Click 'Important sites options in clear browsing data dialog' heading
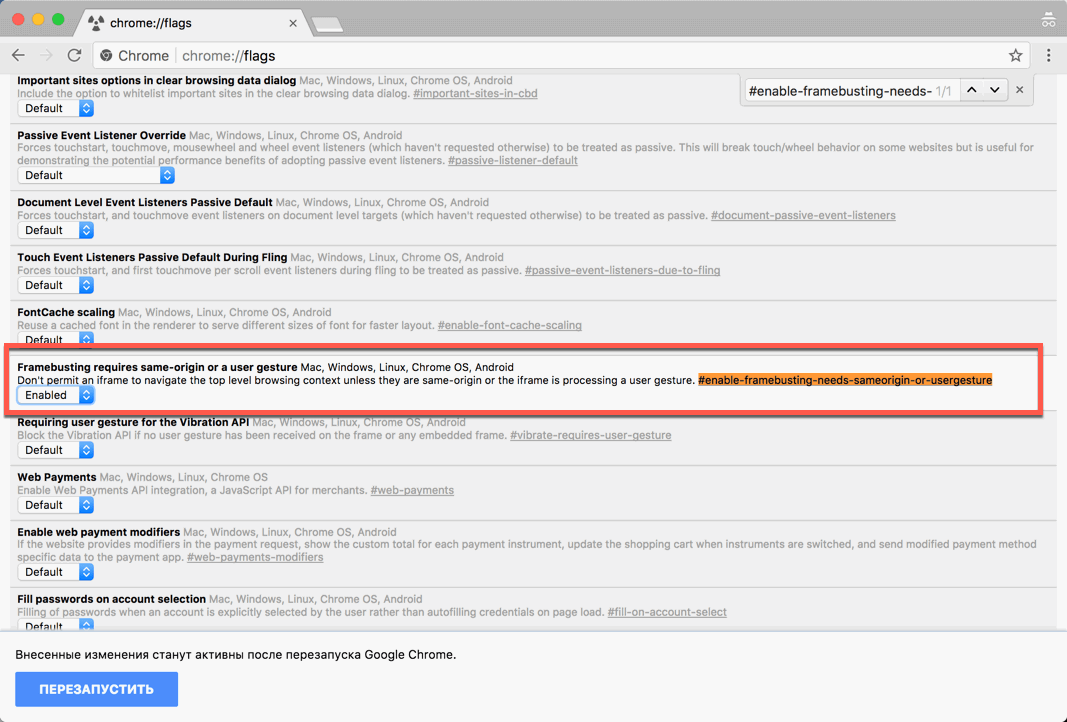The image size is (1067, 722). [x=157, y=81]
